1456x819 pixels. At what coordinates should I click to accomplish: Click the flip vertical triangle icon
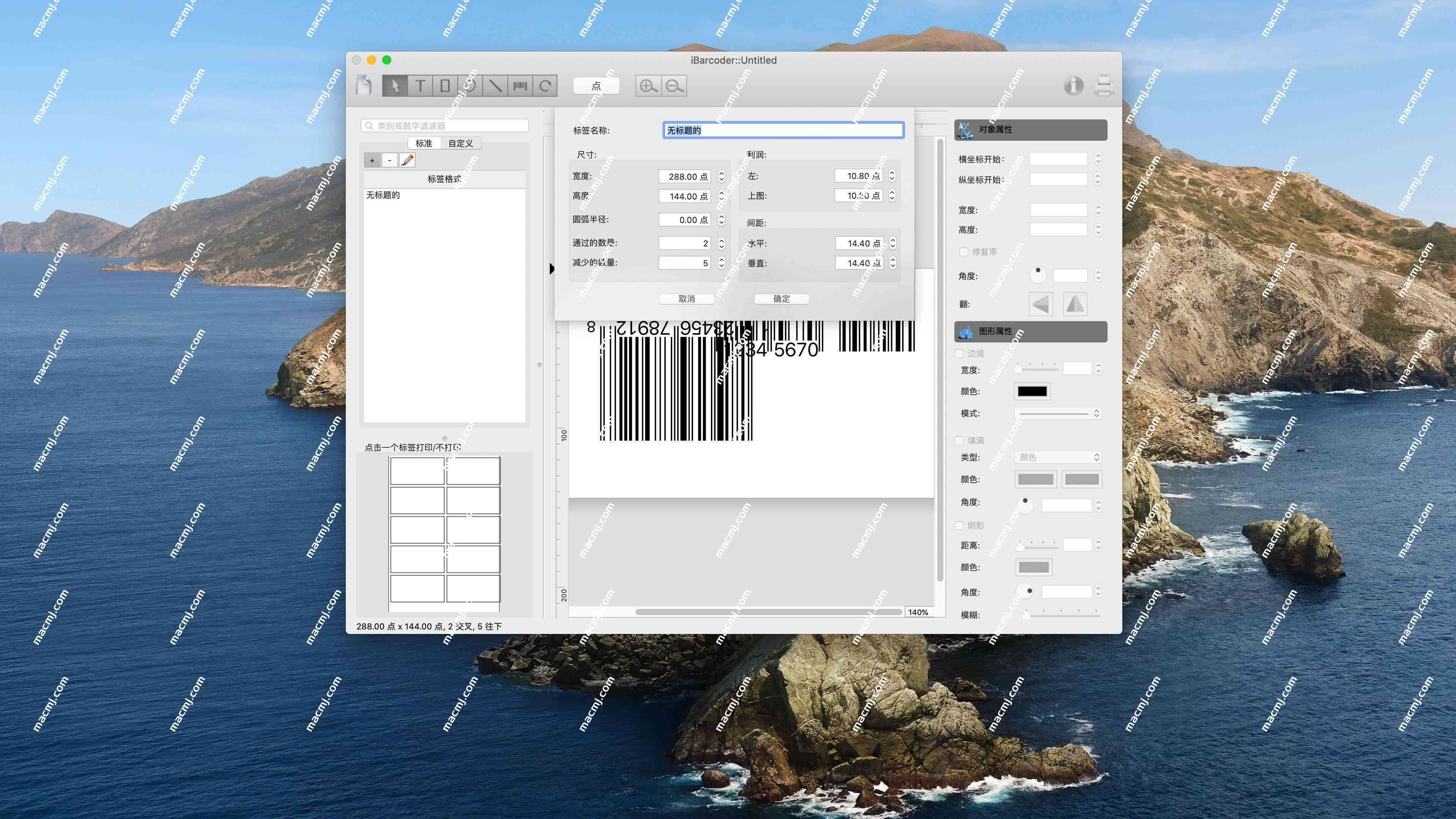click(x=1075, y=304)
